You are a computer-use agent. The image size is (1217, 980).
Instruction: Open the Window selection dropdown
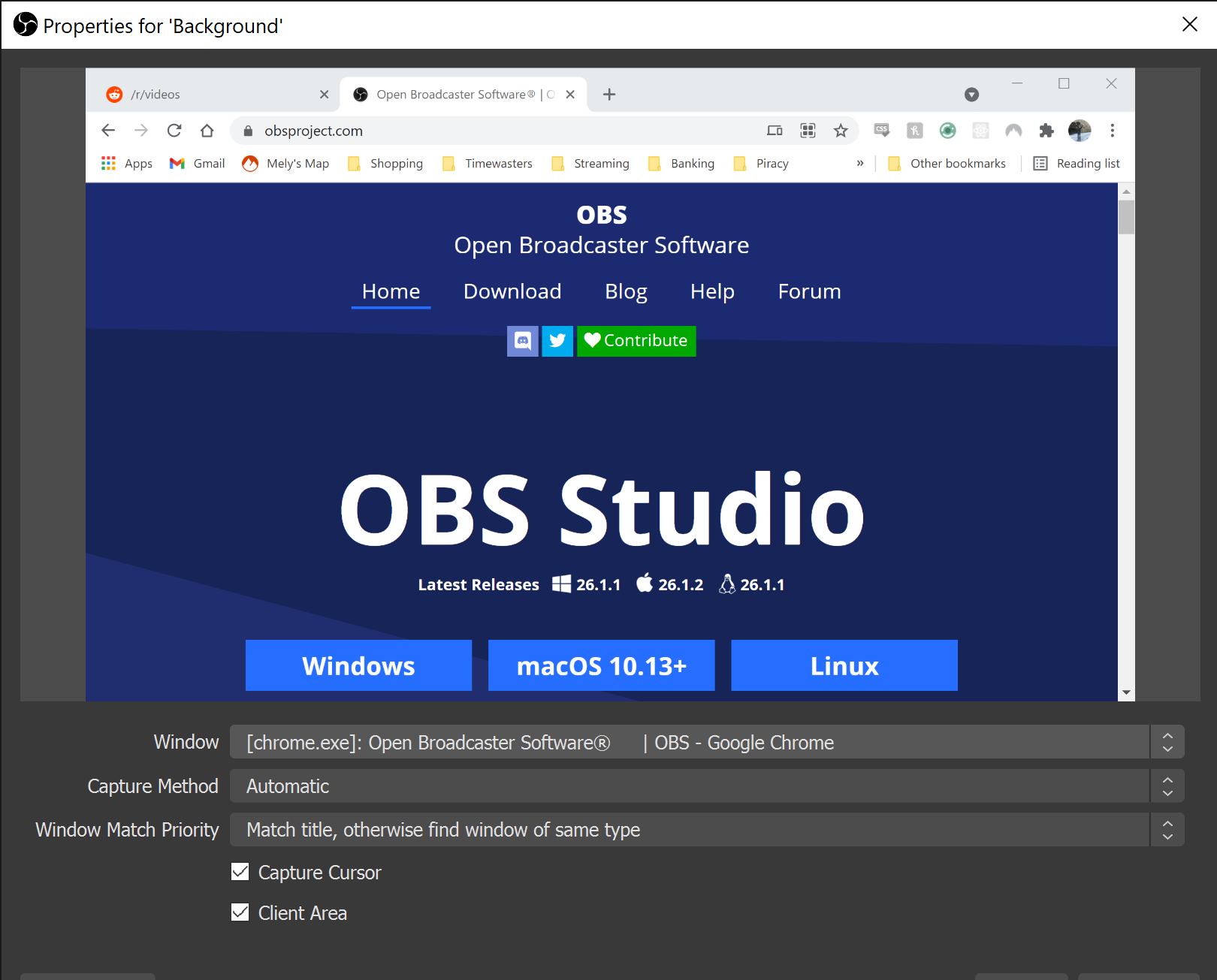707,742
